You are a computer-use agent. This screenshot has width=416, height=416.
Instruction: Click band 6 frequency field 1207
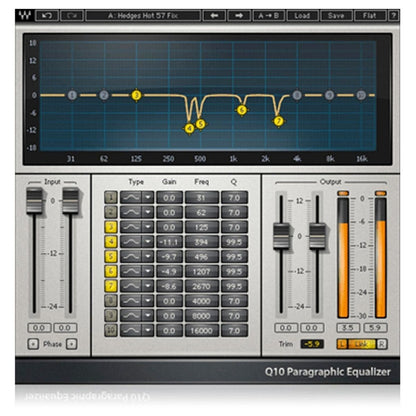coord(201,271)
